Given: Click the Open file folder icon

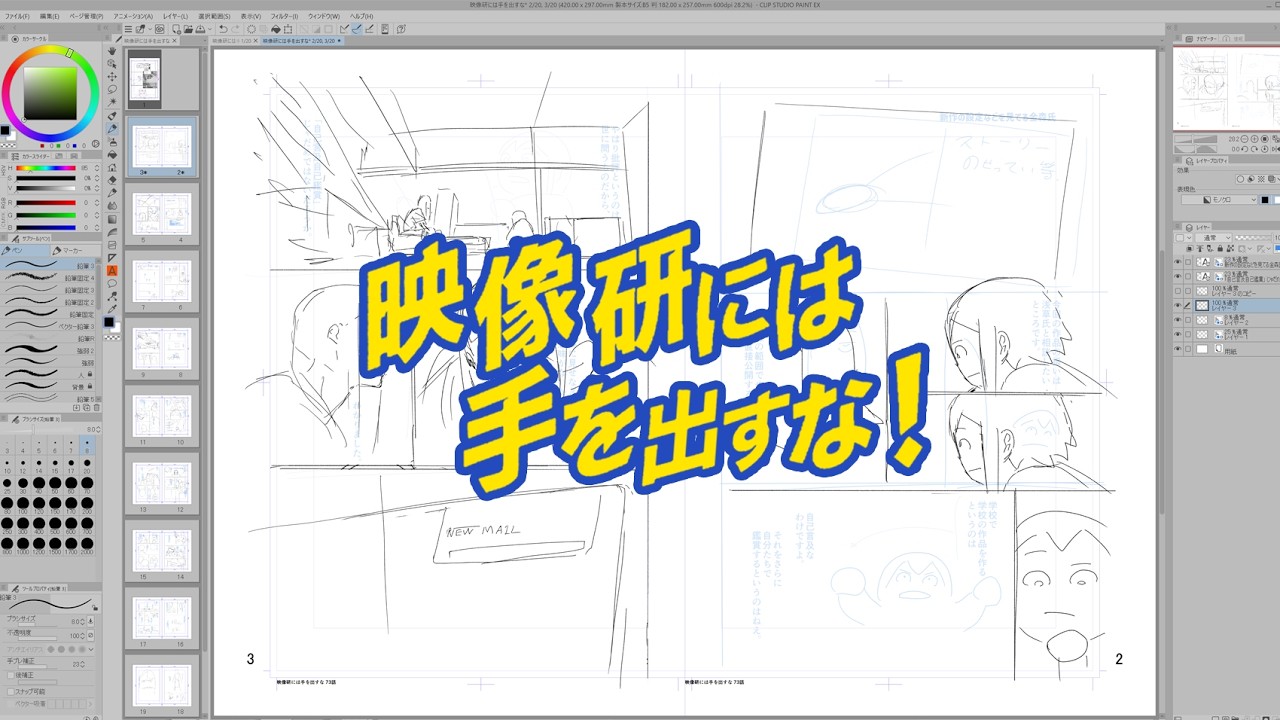Looking at the screenshot, I should (x=188, y=28).
